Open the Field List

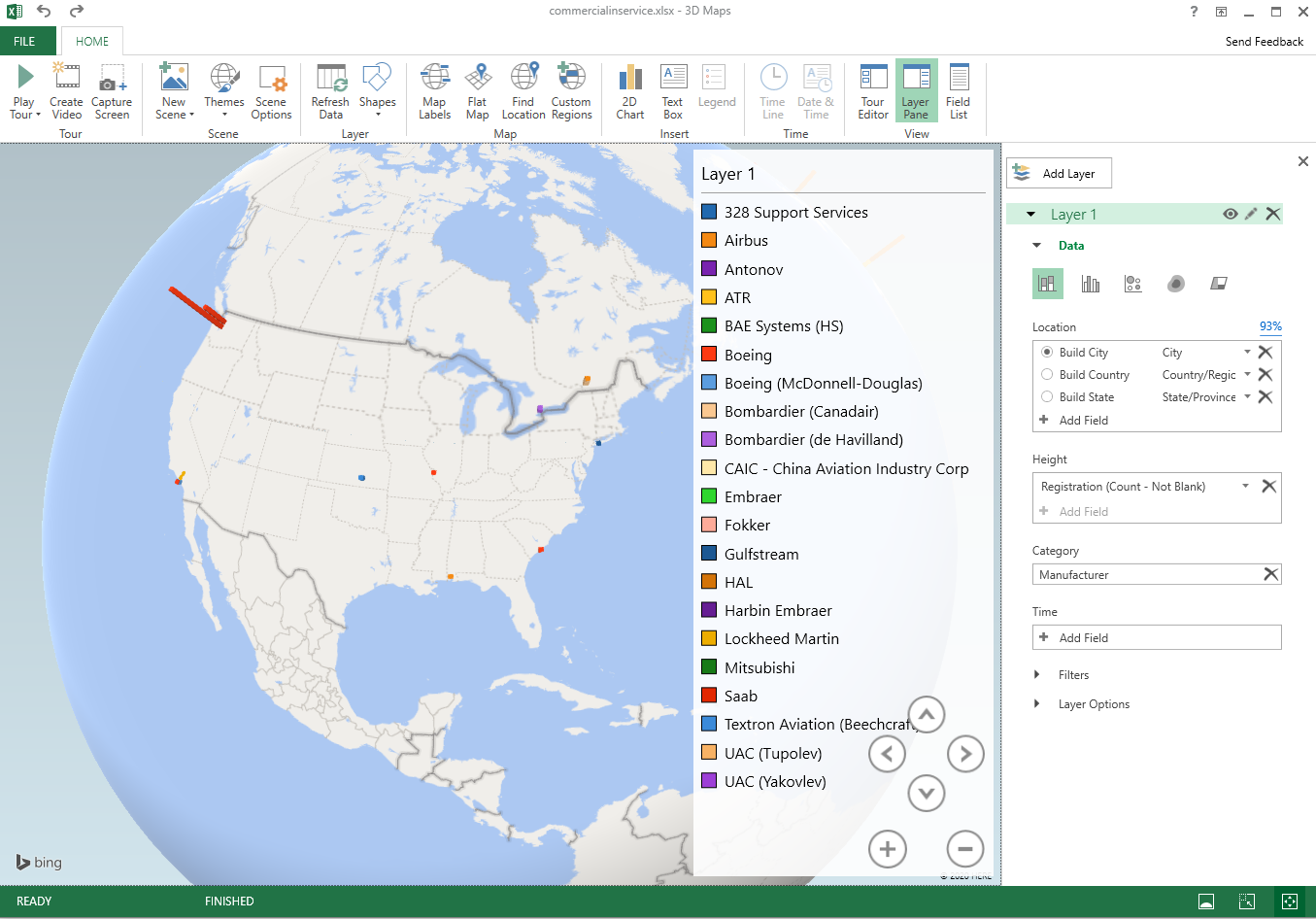(x=959, y=91)
